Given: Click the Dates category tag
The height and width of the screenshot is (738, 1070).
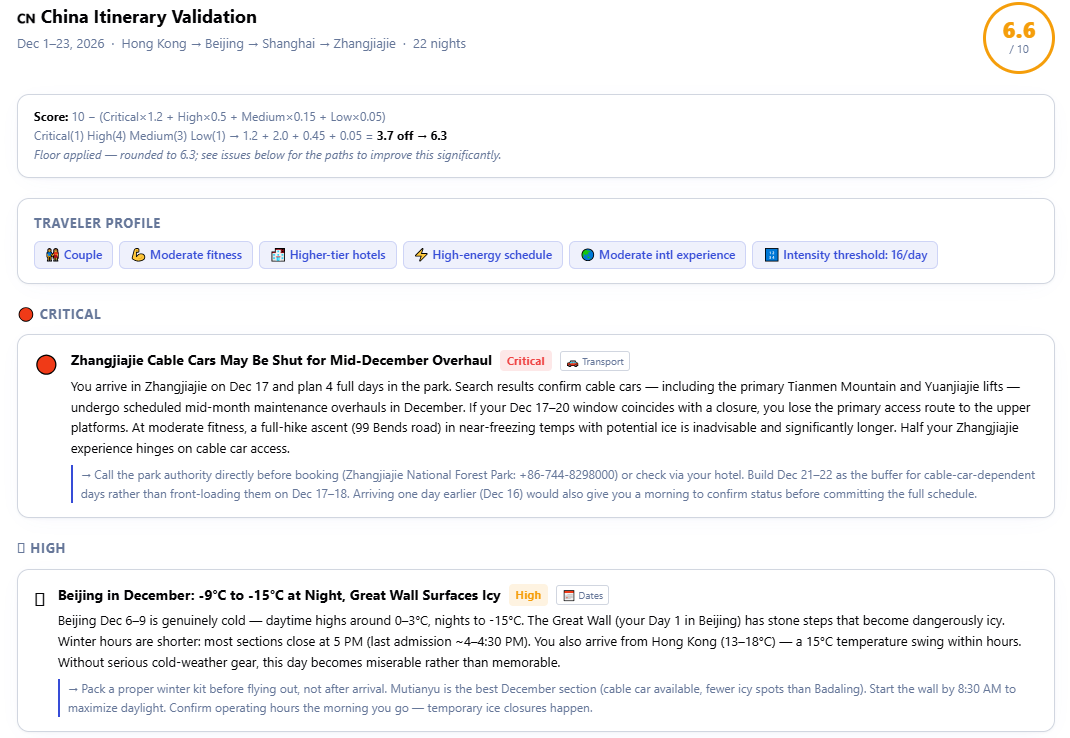Looking at the screenshot, I should (x=582, y=595).
